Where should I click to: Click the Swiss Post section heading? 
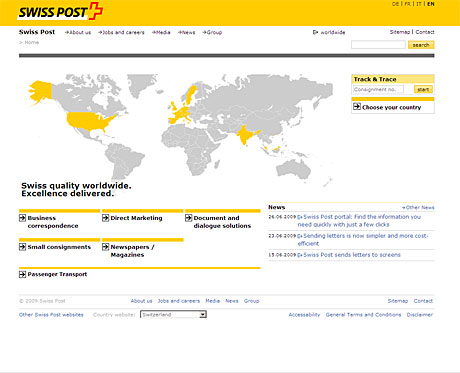[x=37, y=32]
